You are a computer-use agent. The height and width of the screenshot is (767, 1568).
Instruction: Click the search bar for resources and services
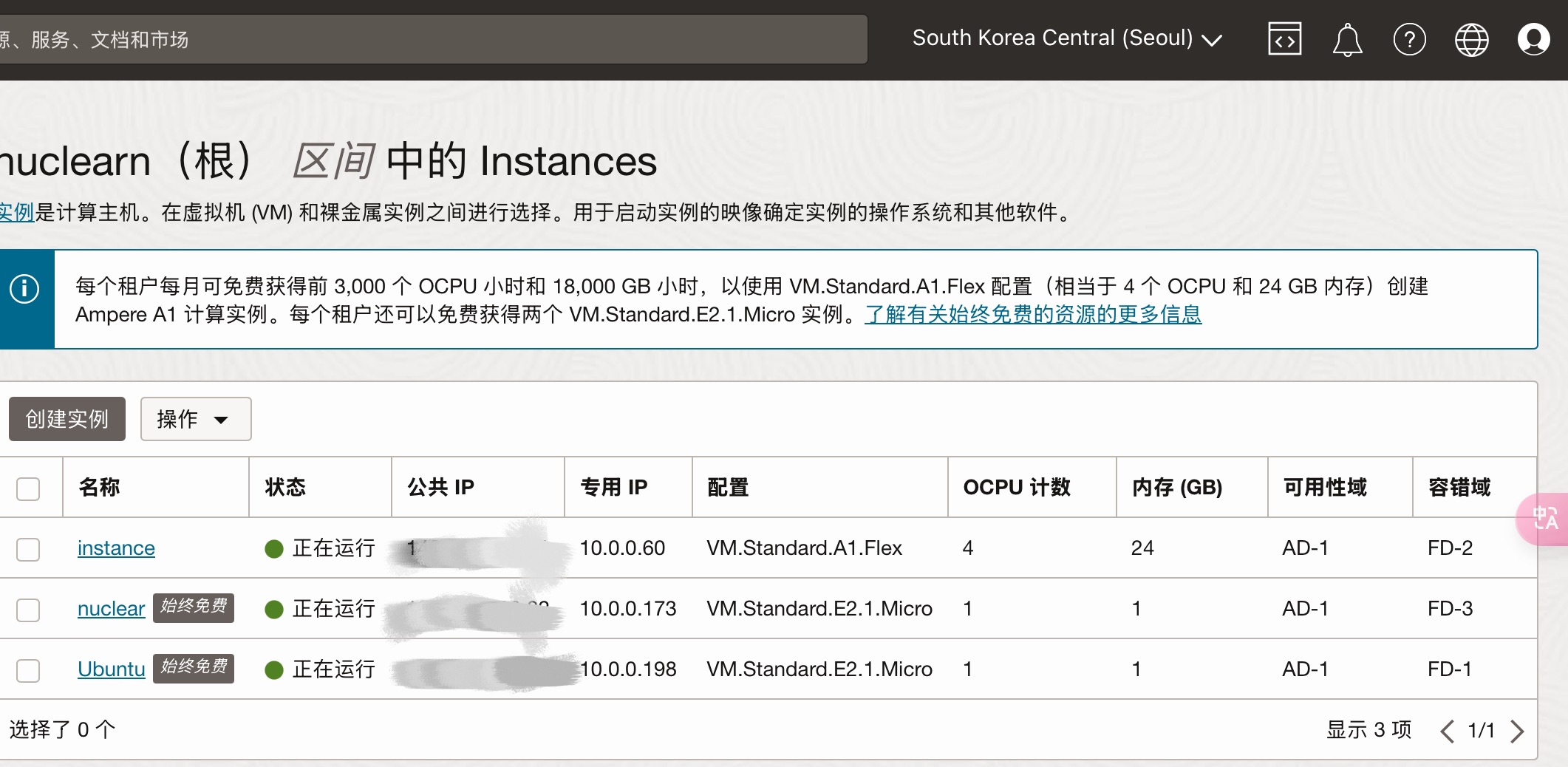[433, 39]
